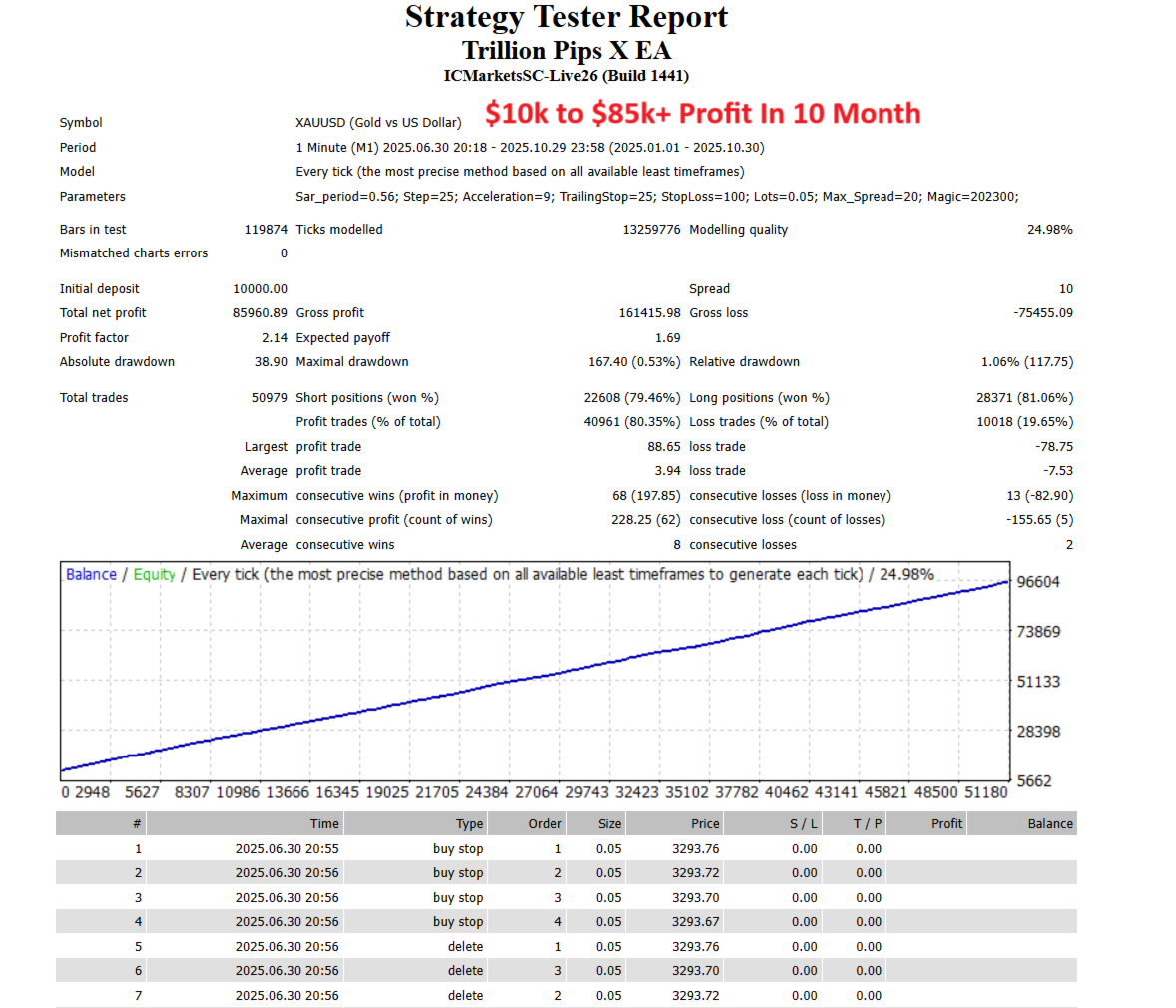Viewport: 1176px width, 1008px height.
Task: Select the Time column header
Action: coord(324,822)
